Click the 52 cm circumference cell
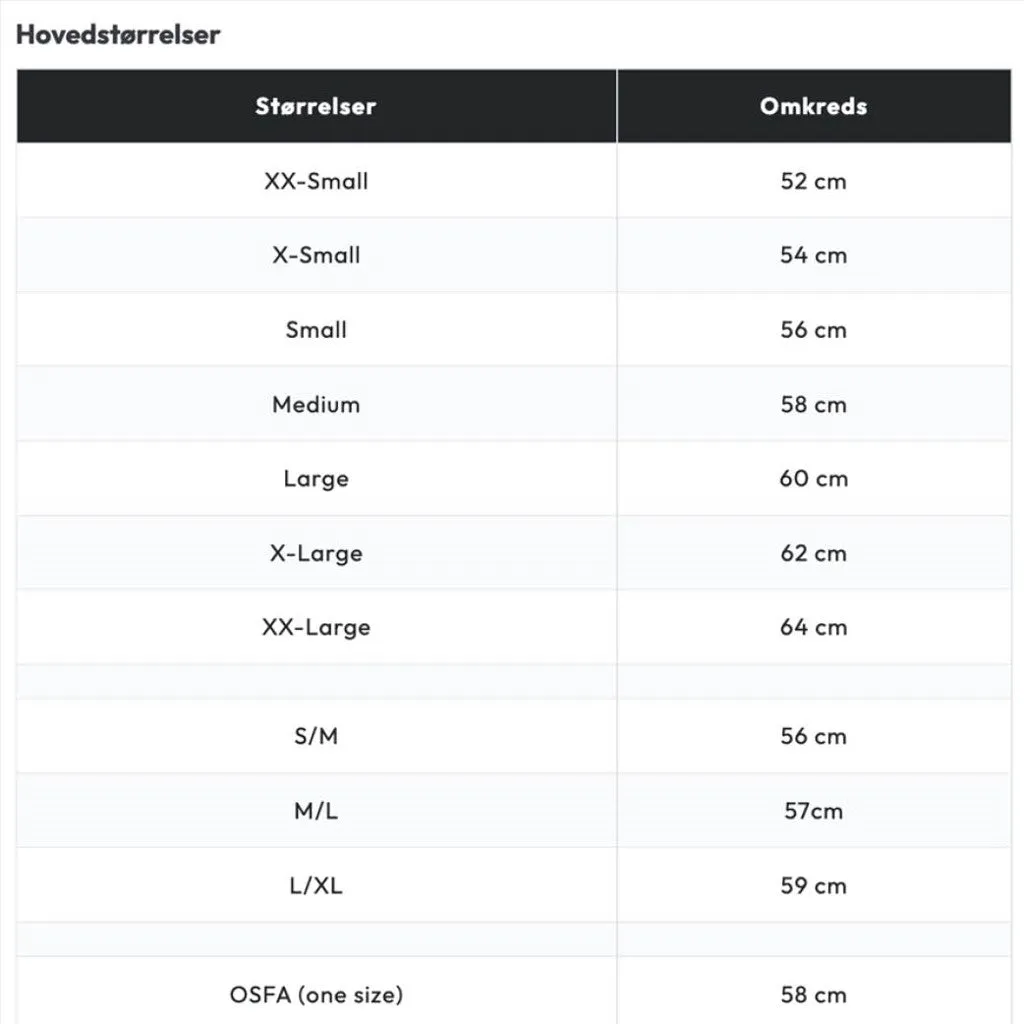 pos(814,180)
